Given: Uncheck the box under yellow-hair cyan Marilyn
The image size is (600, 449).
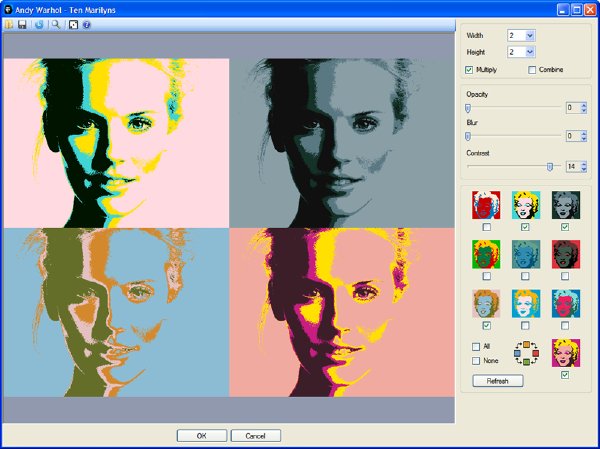Looking at the screenshot, I should (x=525, y=227).
